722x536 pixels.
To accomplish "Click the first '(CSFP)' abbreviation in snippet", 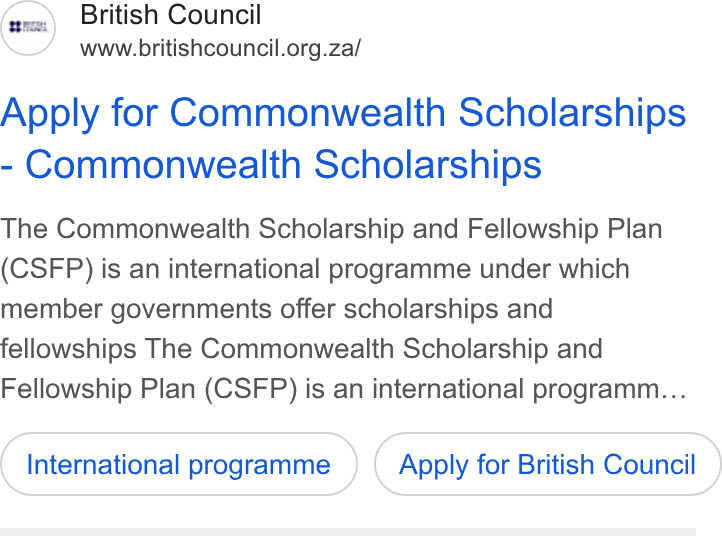I will coord(47,269).
